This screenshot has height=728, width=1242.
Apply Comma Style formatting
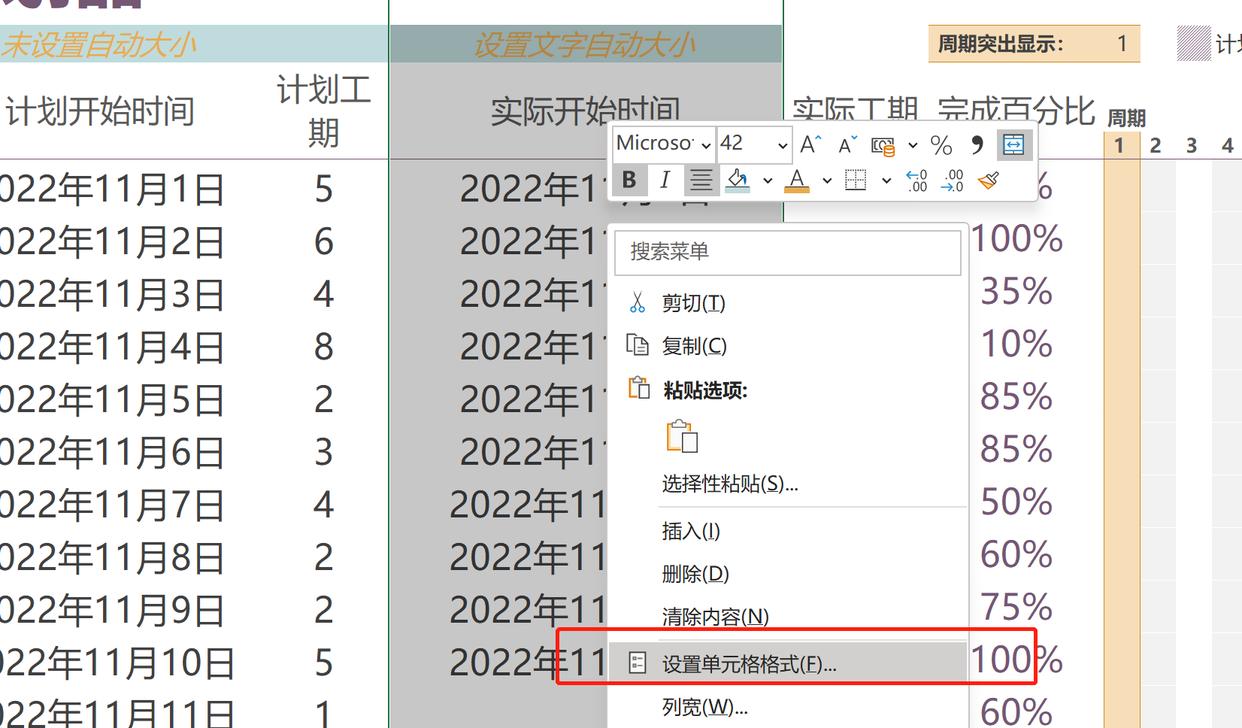click(x=975, y=144)
